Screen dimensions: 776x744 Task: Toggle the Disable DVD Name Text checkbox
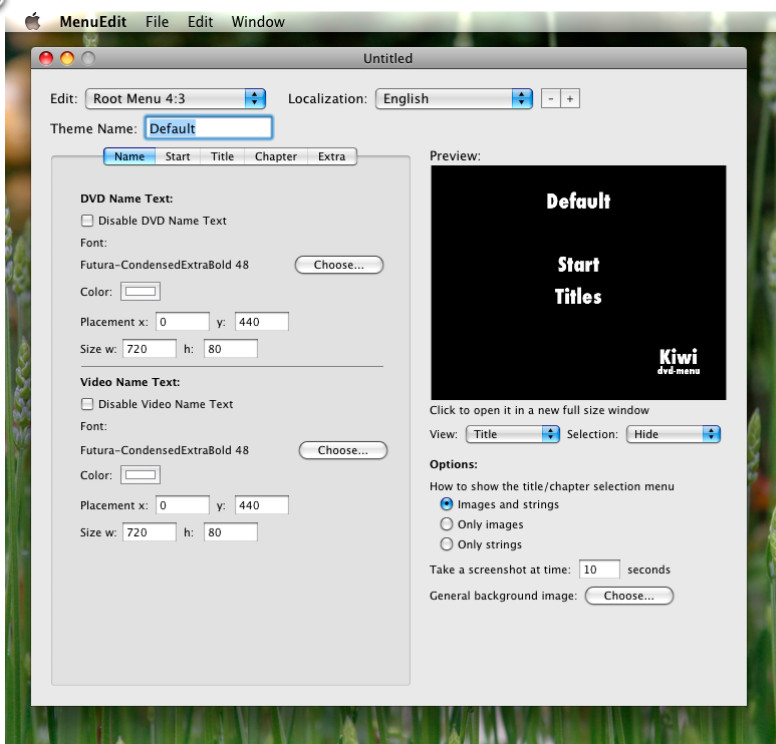(87, 220)
